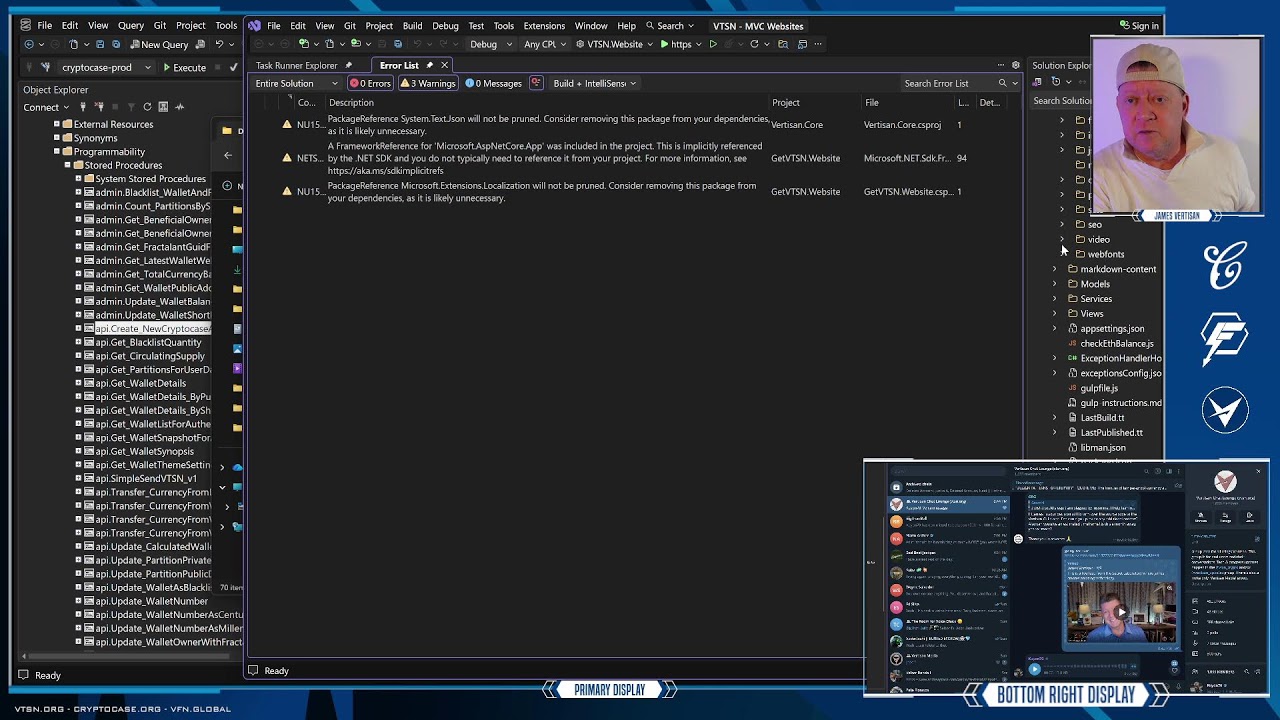This screenshot has width=1280, height=720.
Task: Open the Visual Studio Debug menu
Action: click(x=445, y=26)
